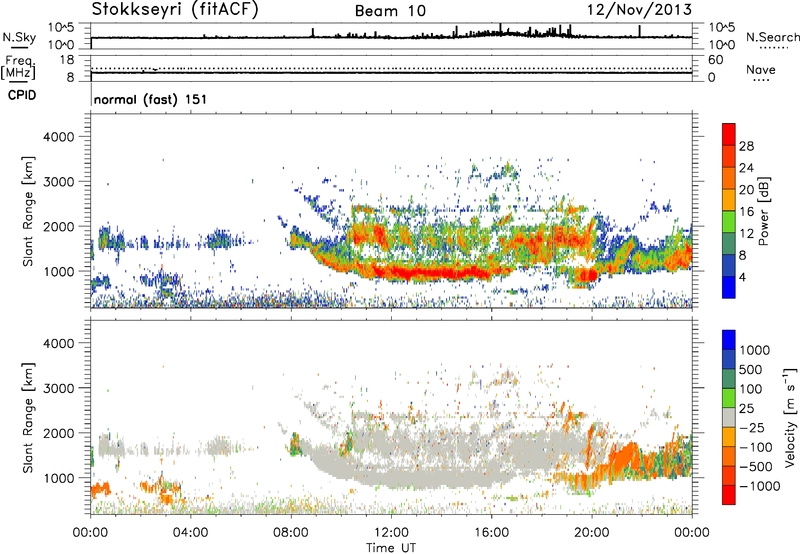Click the 'N.Sky' axis label
The height and width of the screenshot is (554, 800).
pos(19,37)
